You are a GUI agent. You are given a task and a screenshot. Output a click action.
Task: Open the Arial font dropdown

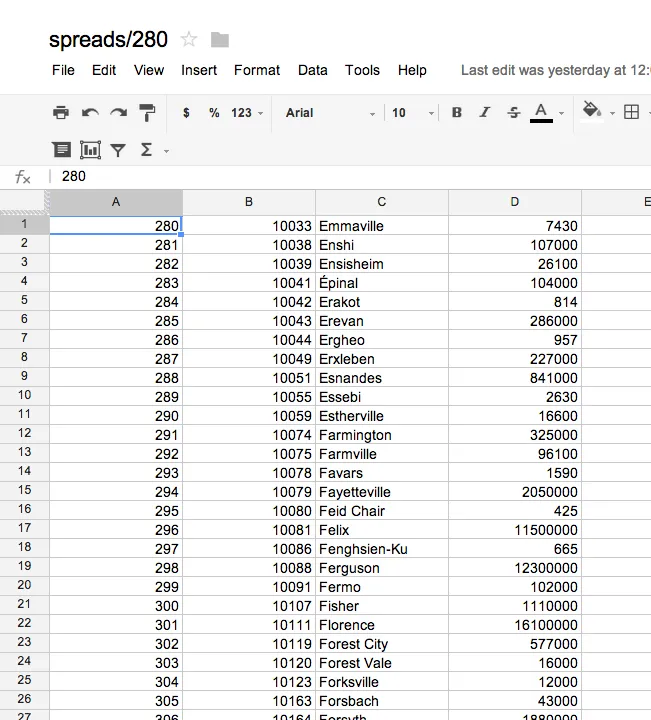pyautogui.click(x=330, y=112)
